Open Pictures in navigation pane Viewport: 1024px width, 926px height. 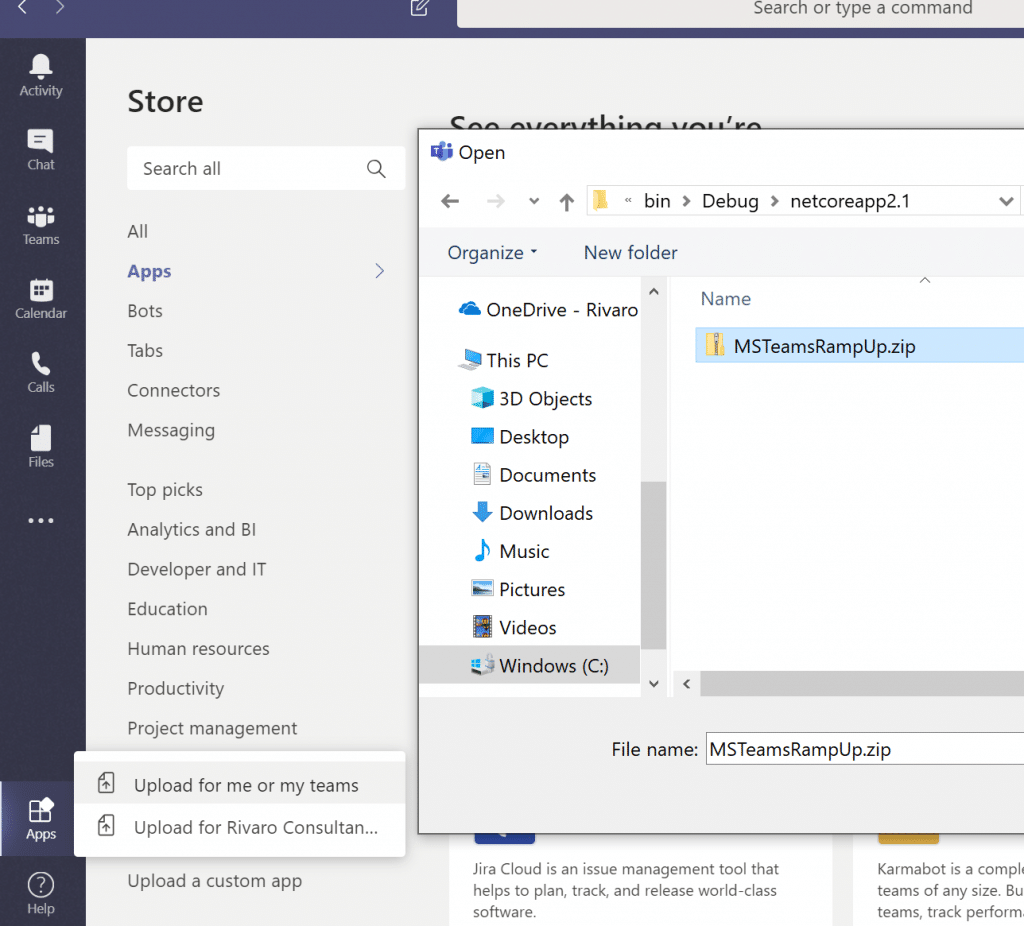518,589
